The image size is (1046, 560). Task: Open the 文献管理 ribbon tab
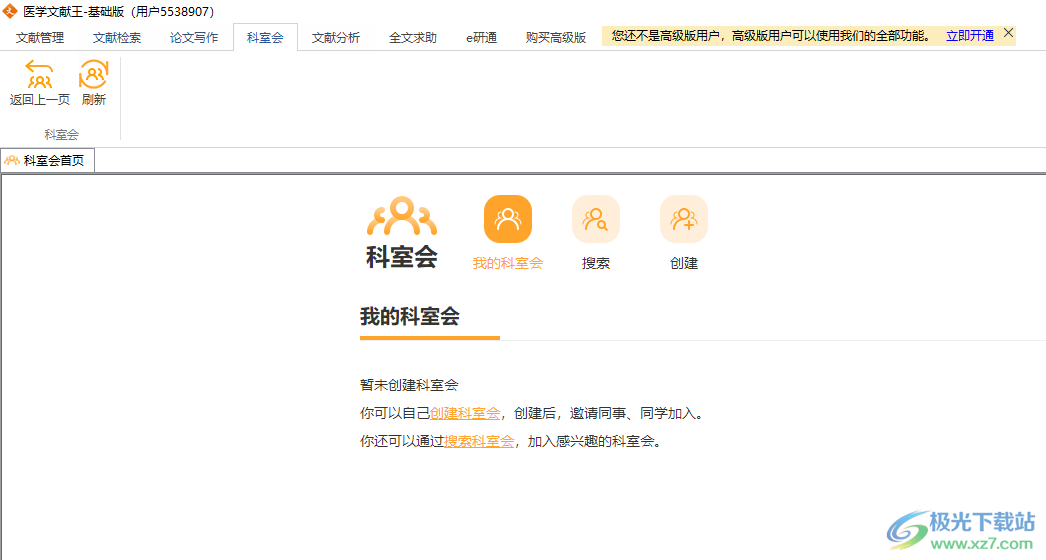40,38
